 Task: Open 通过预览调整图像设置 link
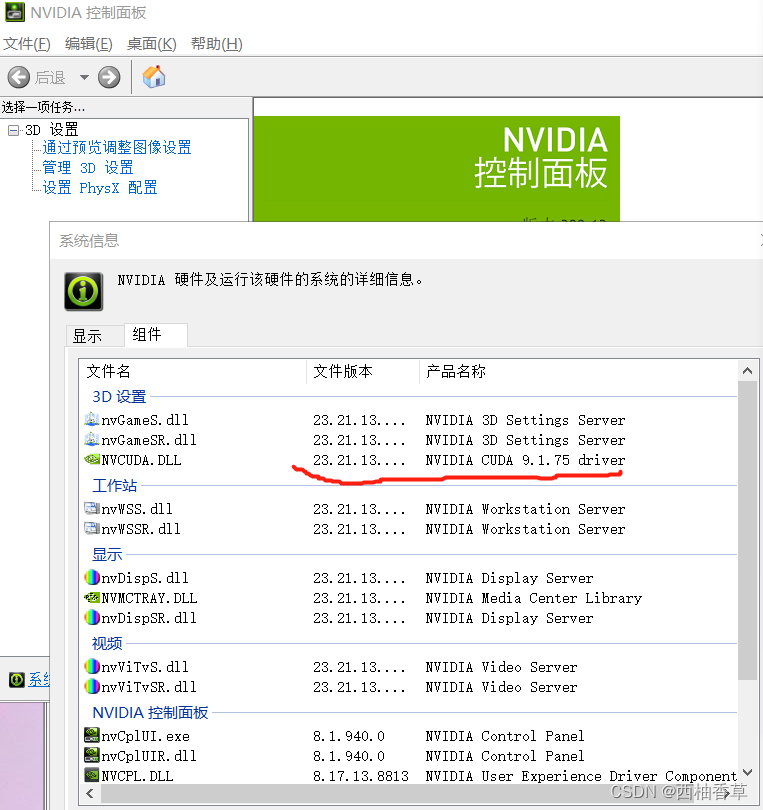click(117, 148)
